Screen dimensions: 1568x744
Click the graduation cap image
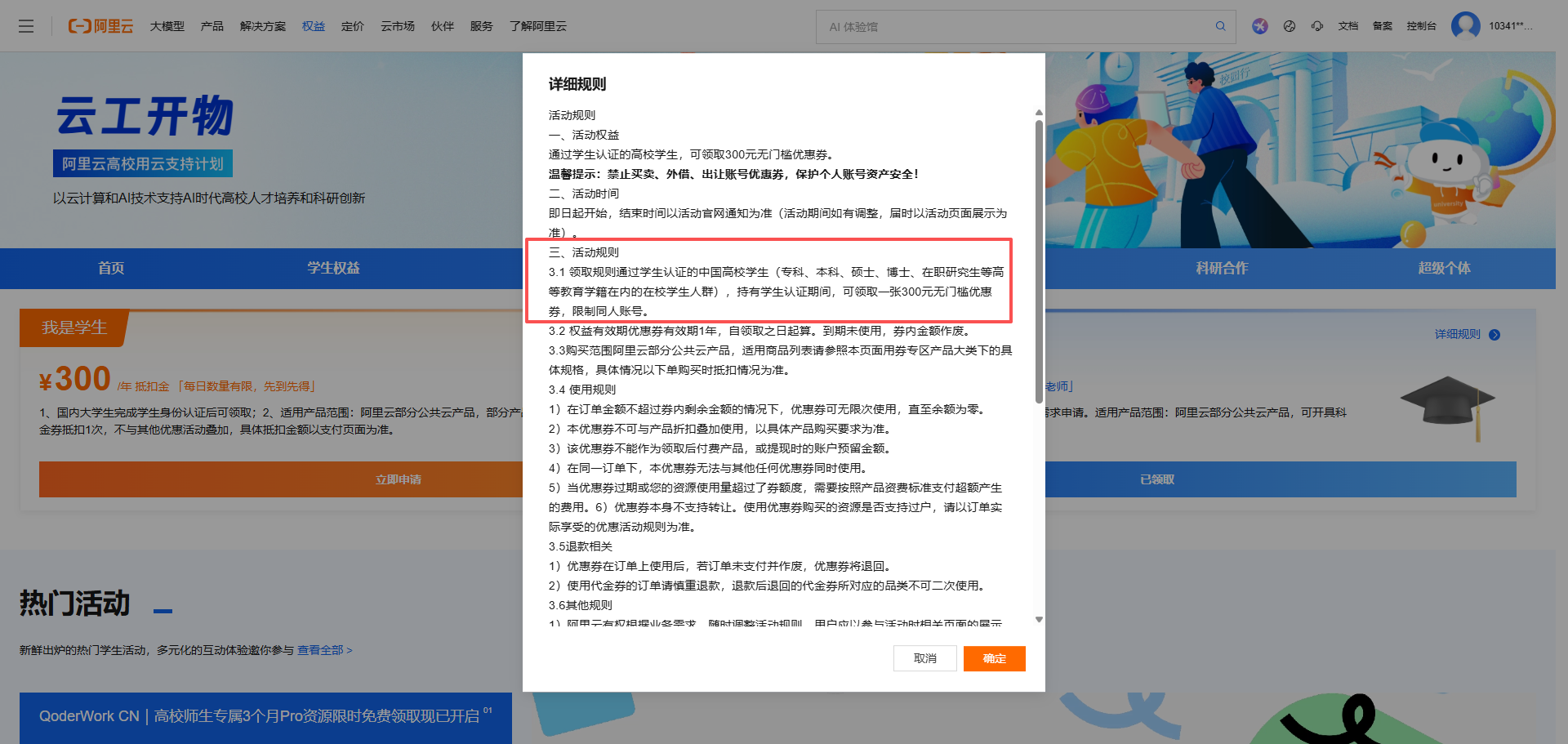[1448, 408]
